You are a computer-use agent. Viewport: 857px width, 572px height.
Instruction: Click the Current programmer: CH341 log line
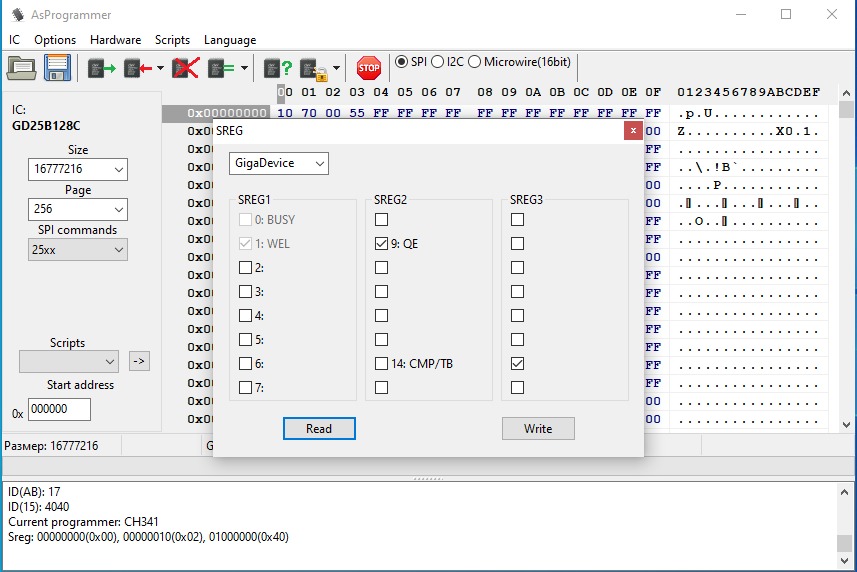[x=83, y=522]
